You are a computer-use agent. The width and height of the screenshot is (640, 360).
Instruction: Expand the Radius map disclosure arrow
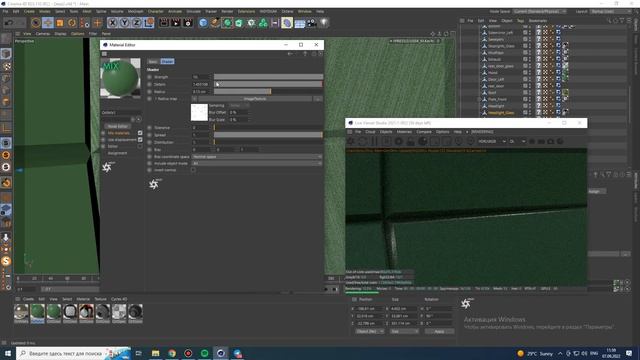point(156,99)
